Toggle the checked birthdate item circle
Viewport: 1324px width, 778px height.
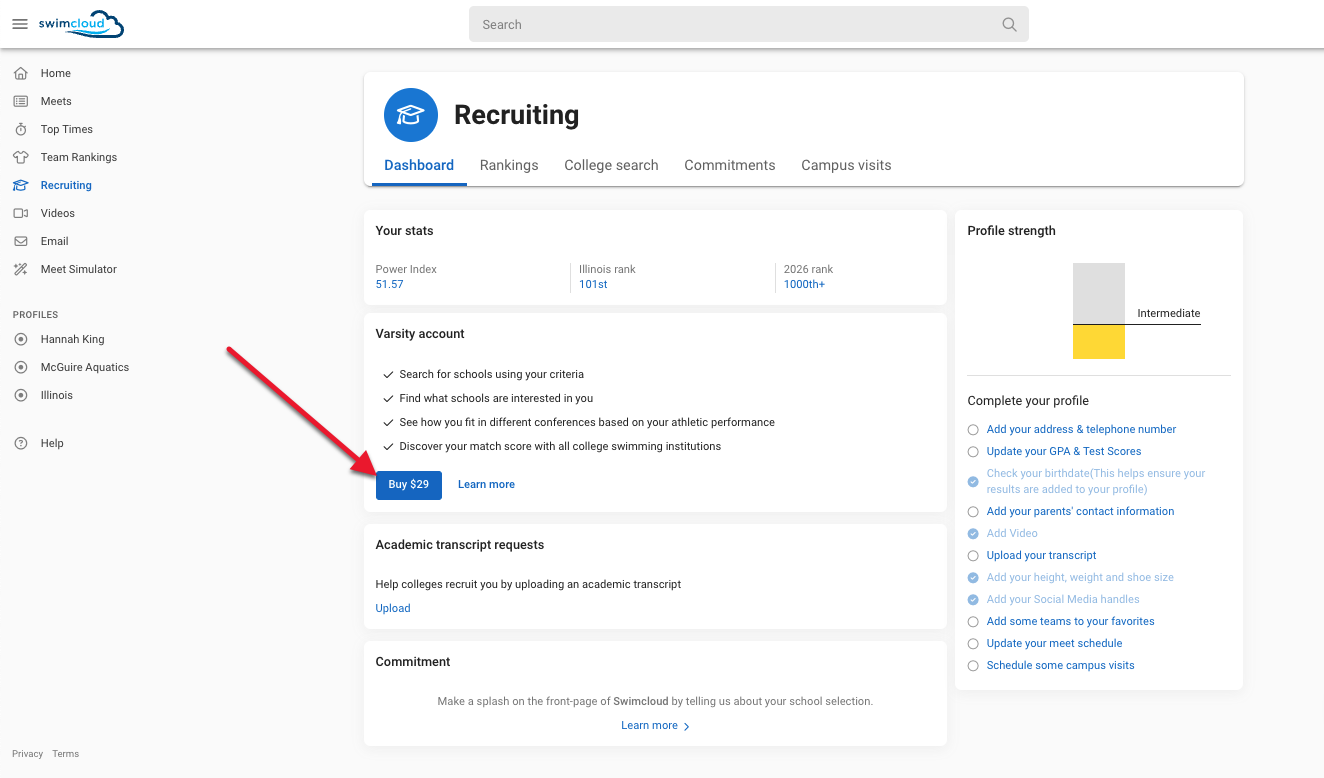click(x=973, y=482)
